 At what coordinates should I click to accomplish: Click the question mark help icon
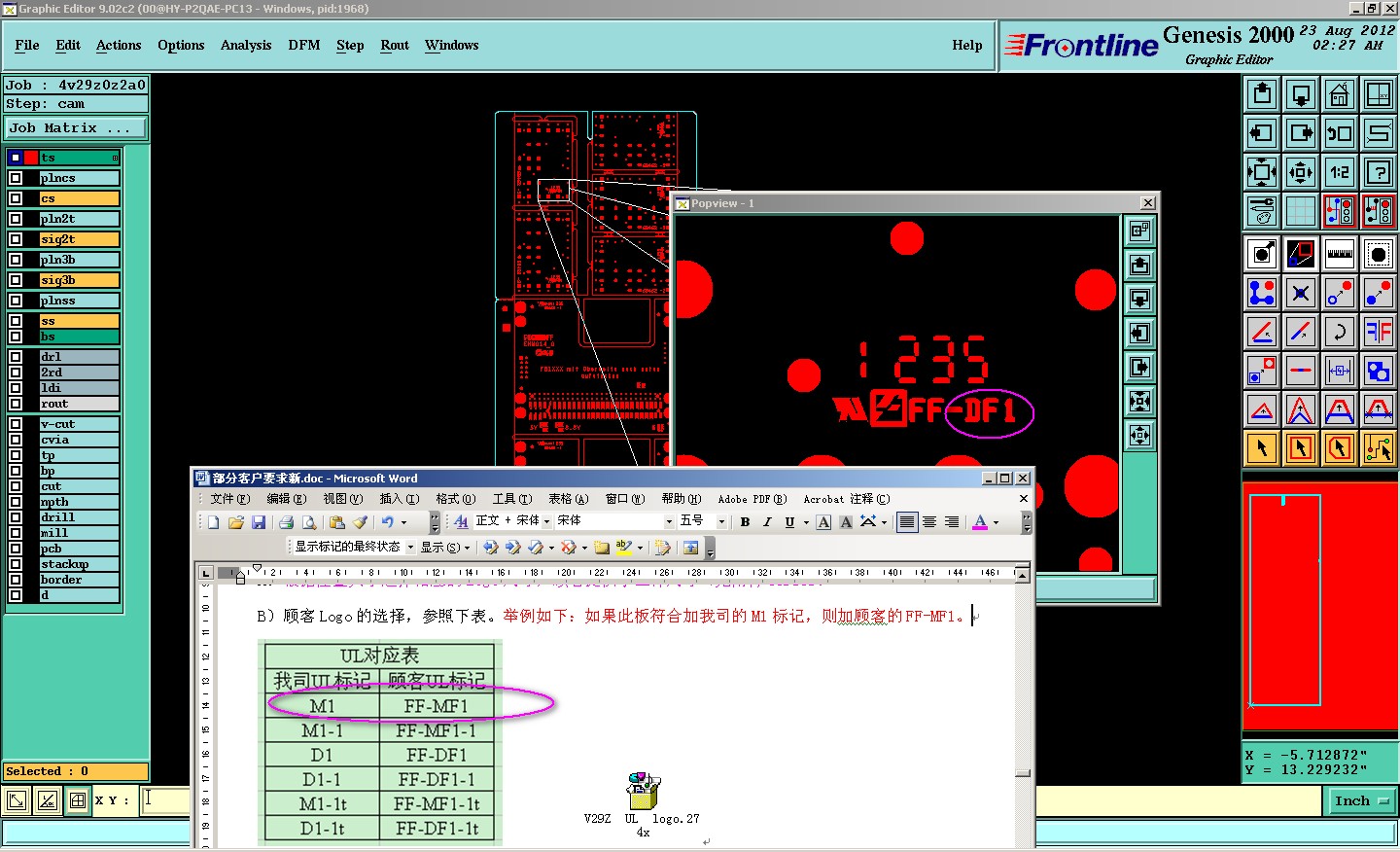point(1379,172)
